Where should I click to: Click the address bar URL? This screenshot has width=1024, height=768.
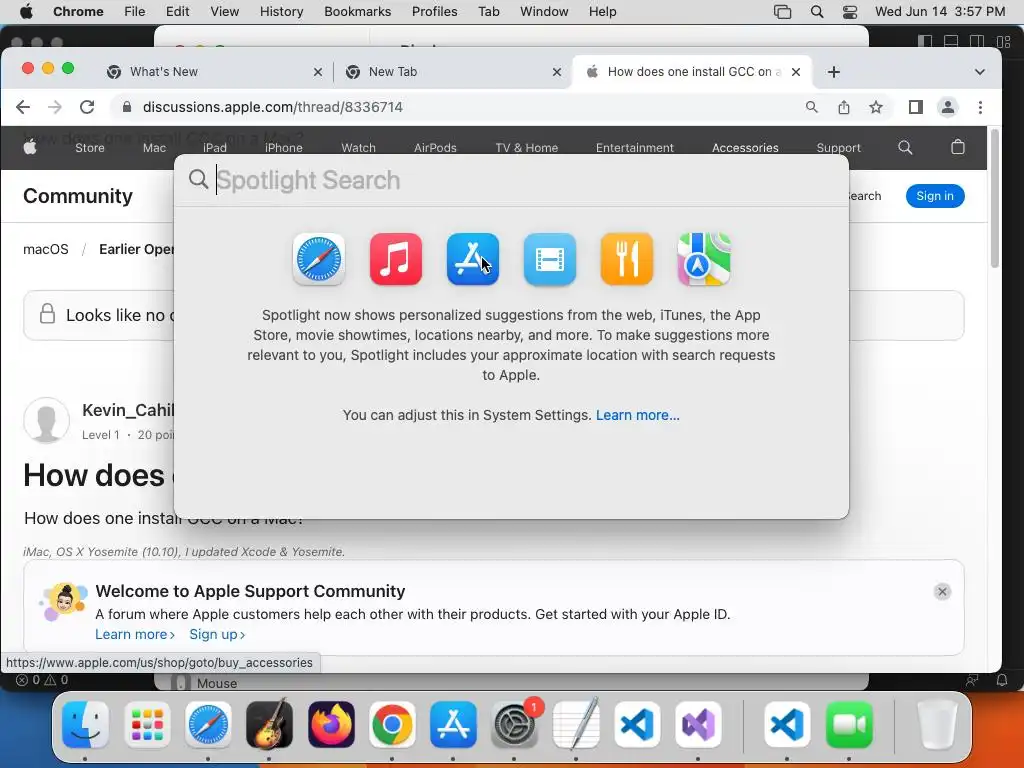click(273, 107)
